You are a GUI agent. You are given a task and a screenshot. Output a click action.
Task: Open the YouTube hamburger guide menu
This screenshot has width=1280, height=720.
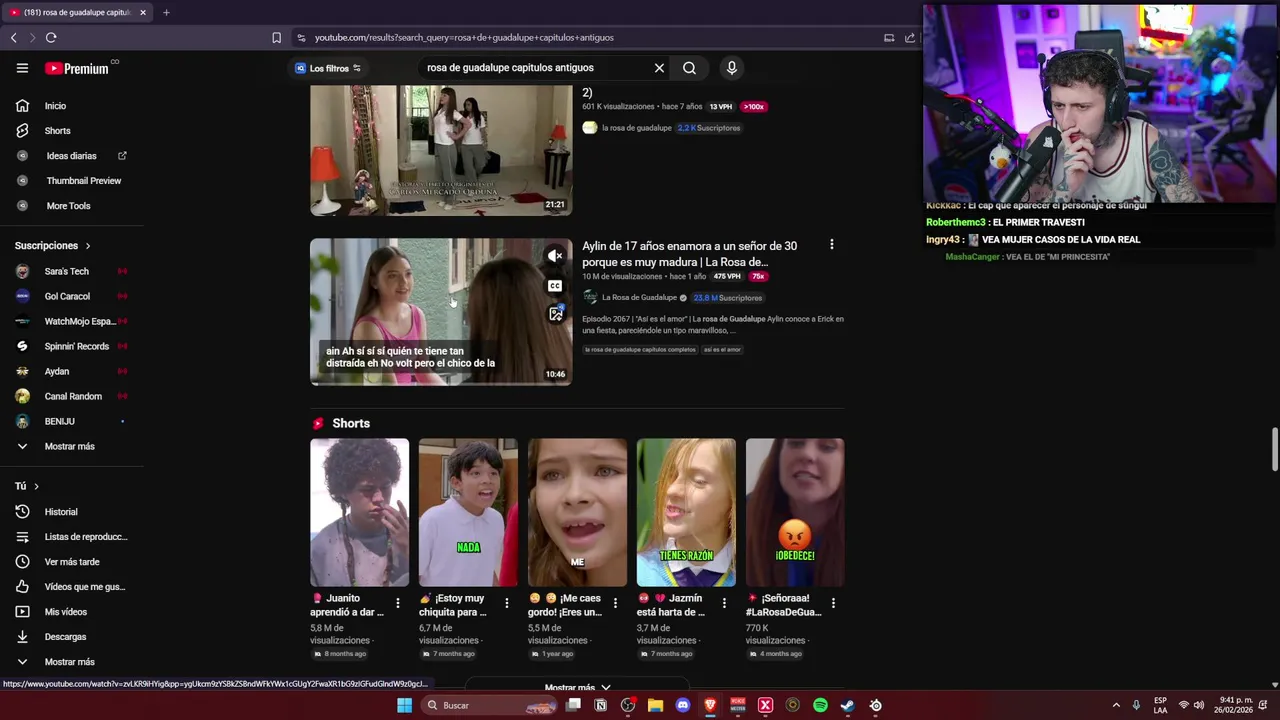pos(22,68)
